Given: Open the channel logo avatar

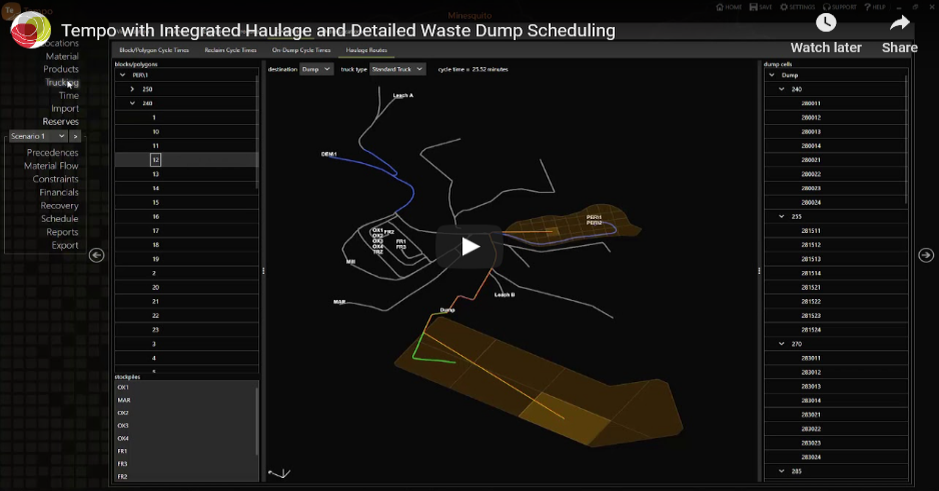Looking at the screenshot, I should (31, 29).
